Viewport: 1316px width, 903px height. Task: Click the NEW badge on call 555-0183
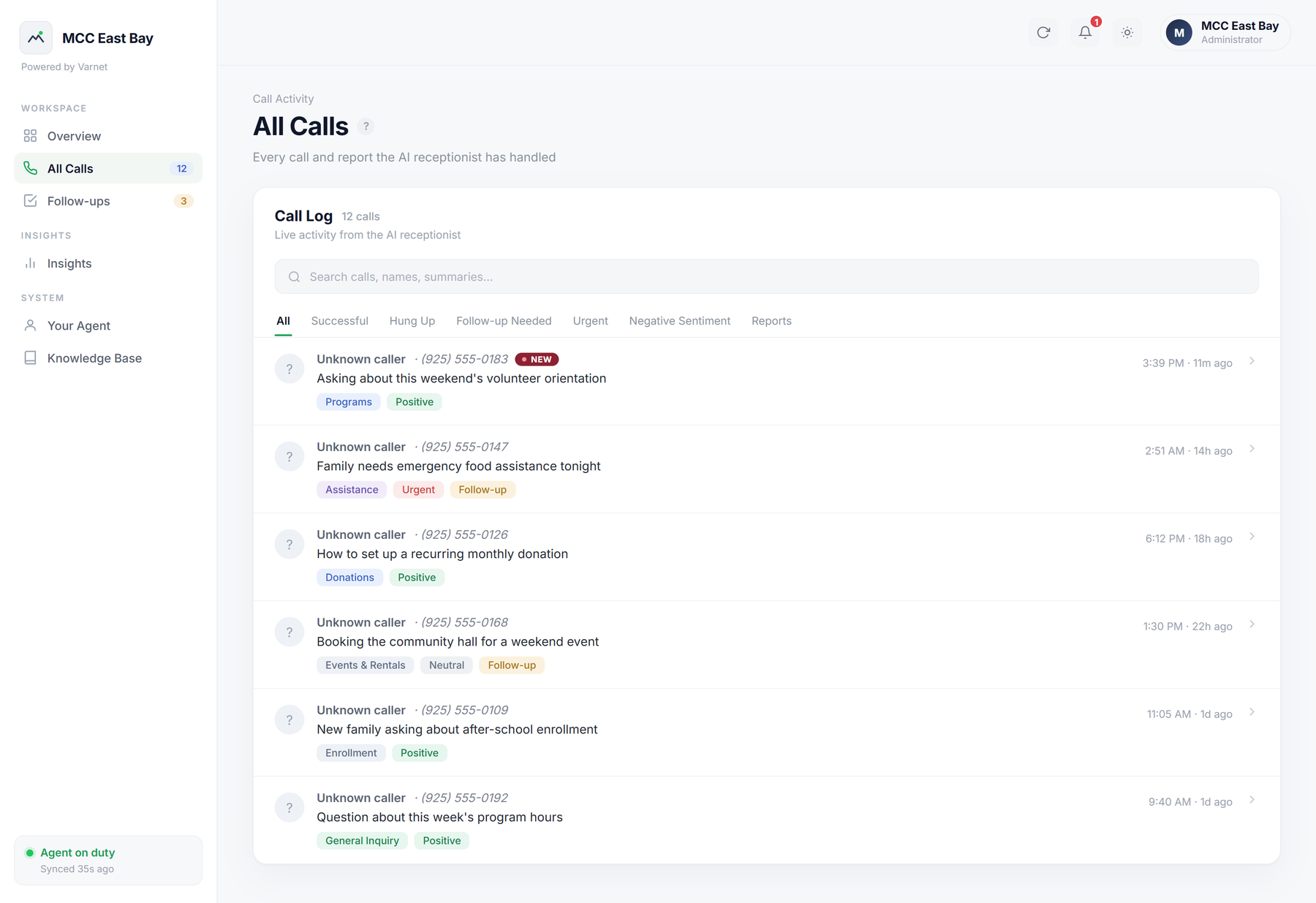(x=537, y=359)
